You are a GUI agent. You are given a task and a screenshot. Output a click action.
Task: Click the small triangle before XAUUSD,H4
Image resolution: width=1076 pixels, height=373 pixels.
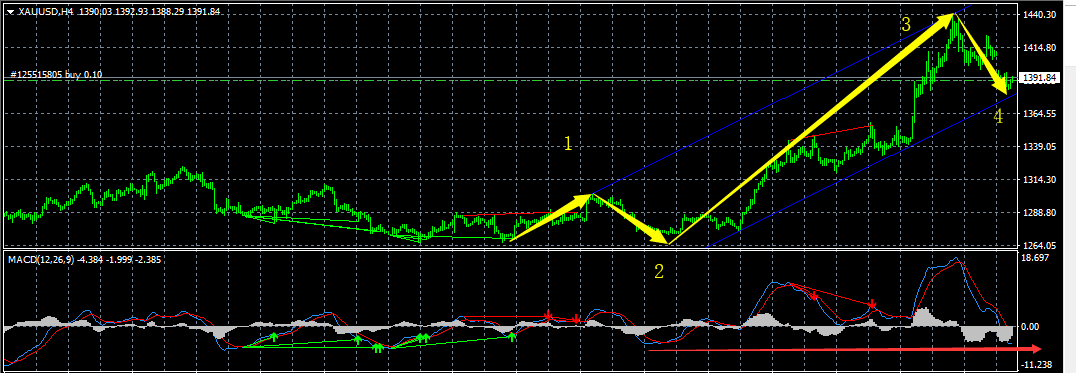tap(11, 11)
